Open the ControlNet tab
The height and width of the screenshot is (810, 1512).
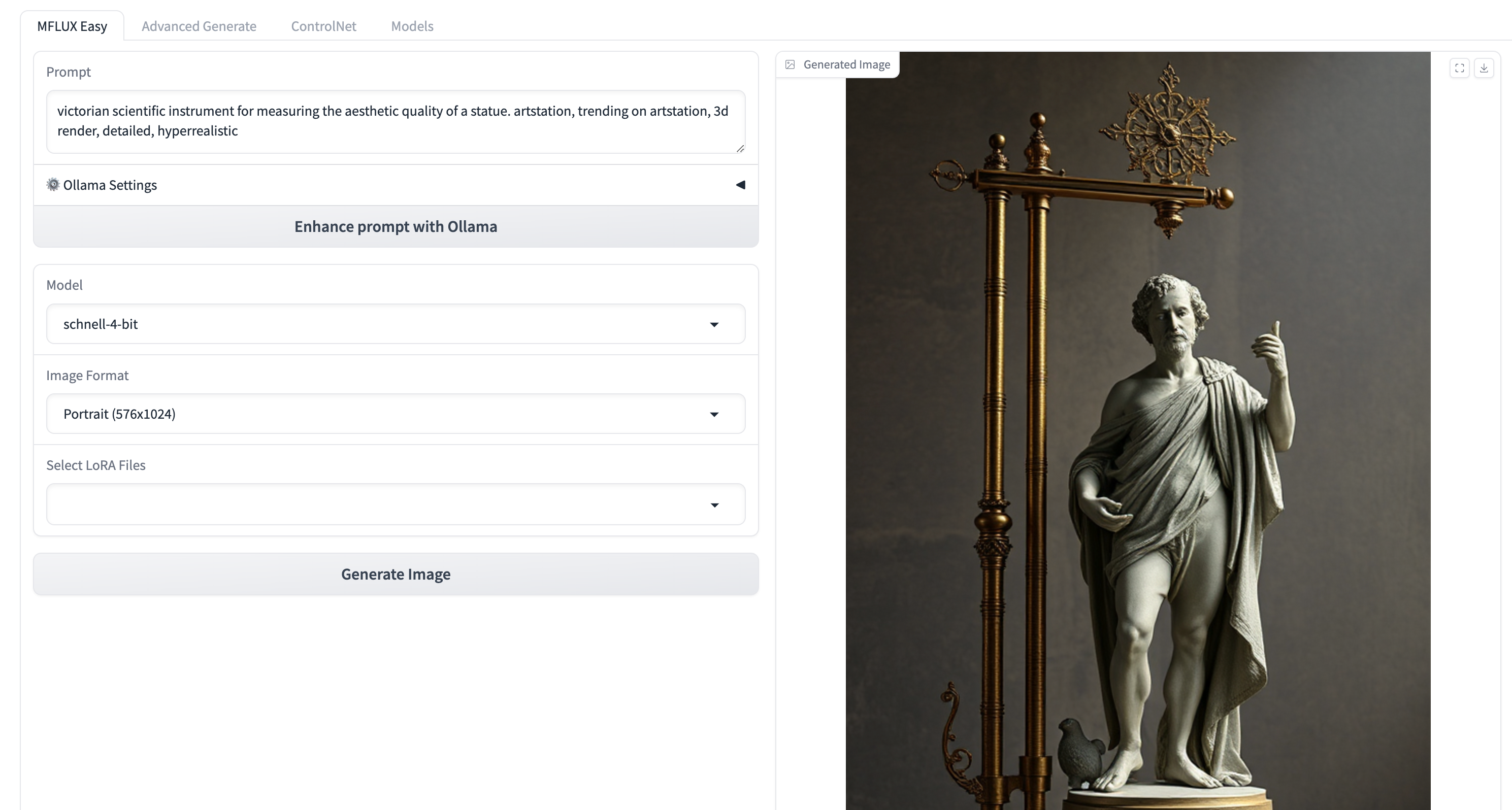pyautogui.click(x=323, y=26)
